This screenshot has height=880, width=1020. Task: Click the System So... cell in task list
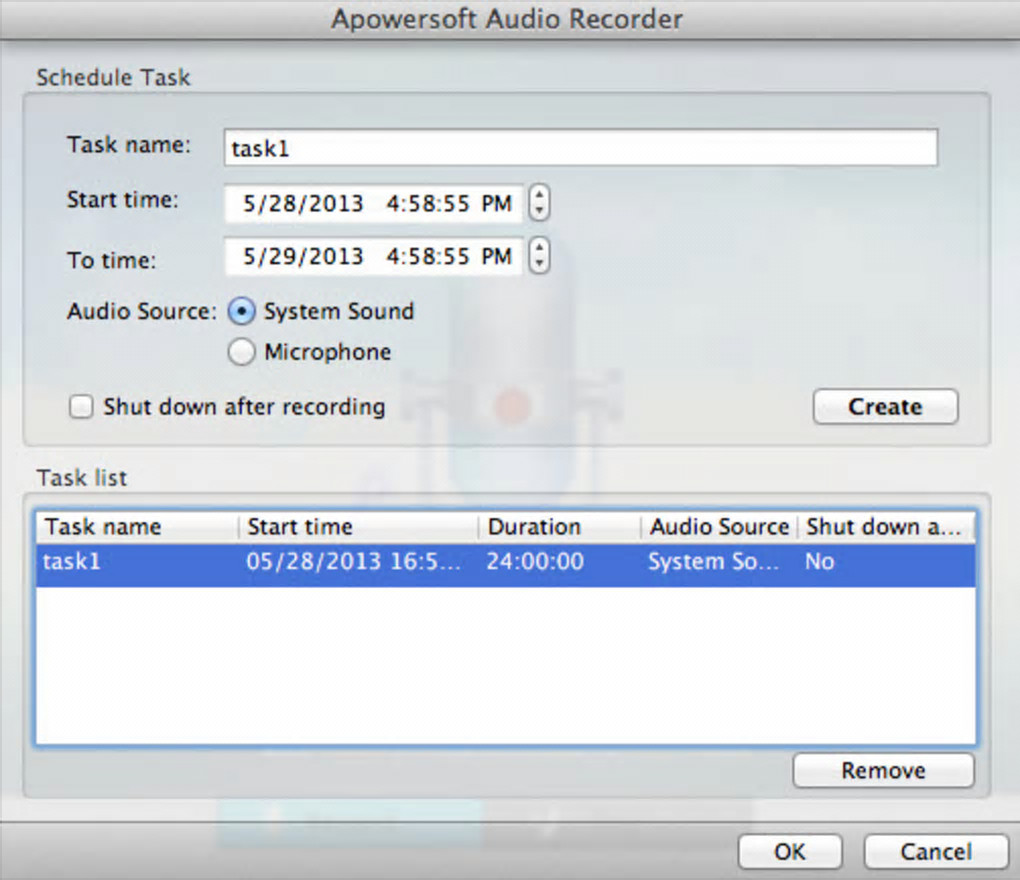point(713,561)
